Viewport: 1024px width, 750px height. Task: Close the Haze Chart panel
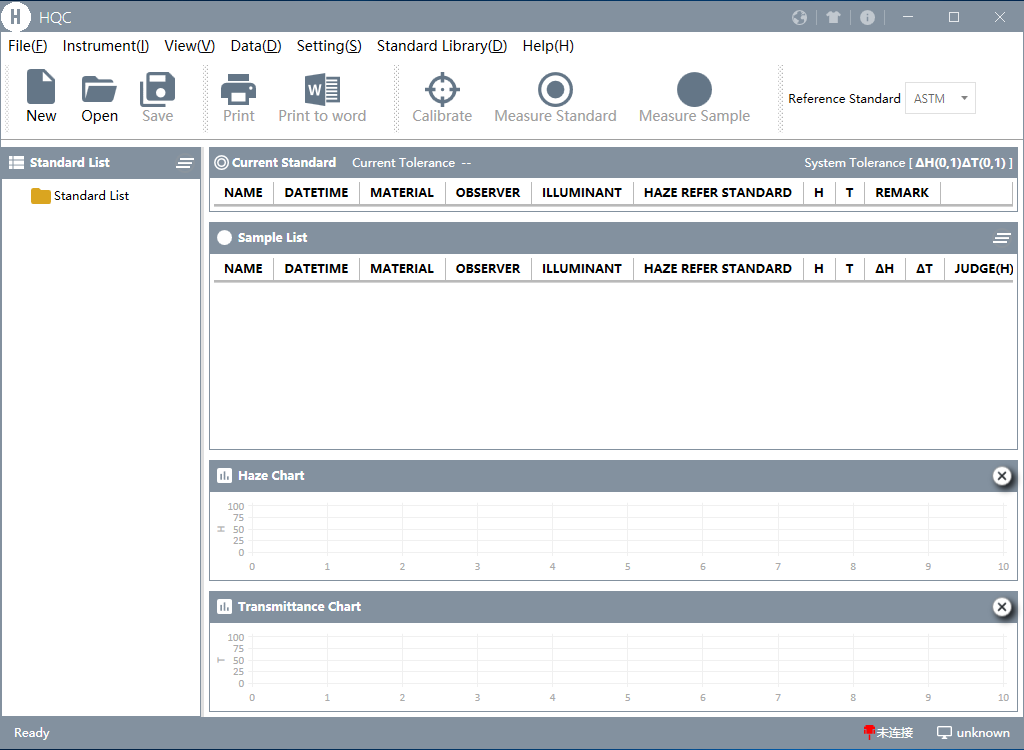(1002, 476)
